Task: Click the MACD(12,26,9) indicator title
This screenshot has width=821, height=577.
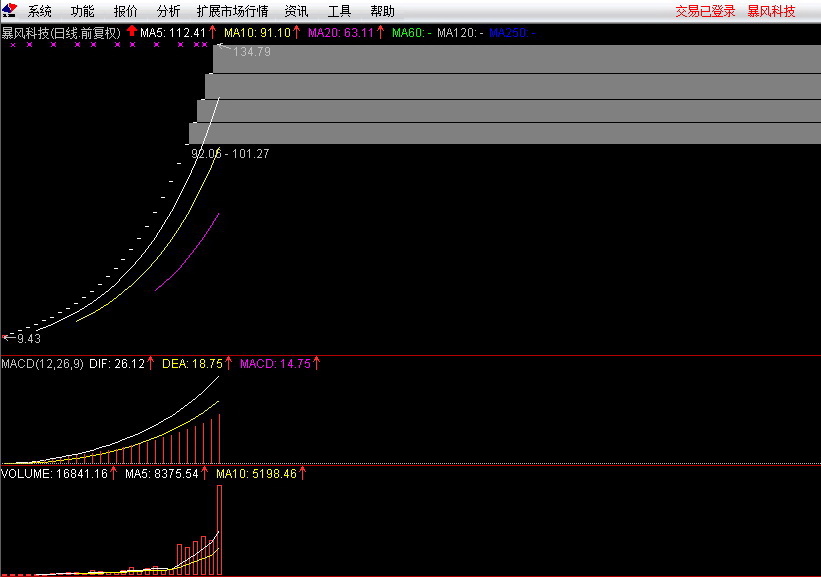Action: pos(42,364)
